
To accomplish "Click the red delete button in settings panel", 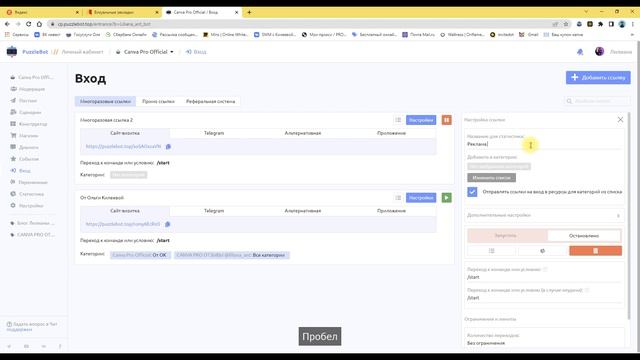I will point(596,251).
